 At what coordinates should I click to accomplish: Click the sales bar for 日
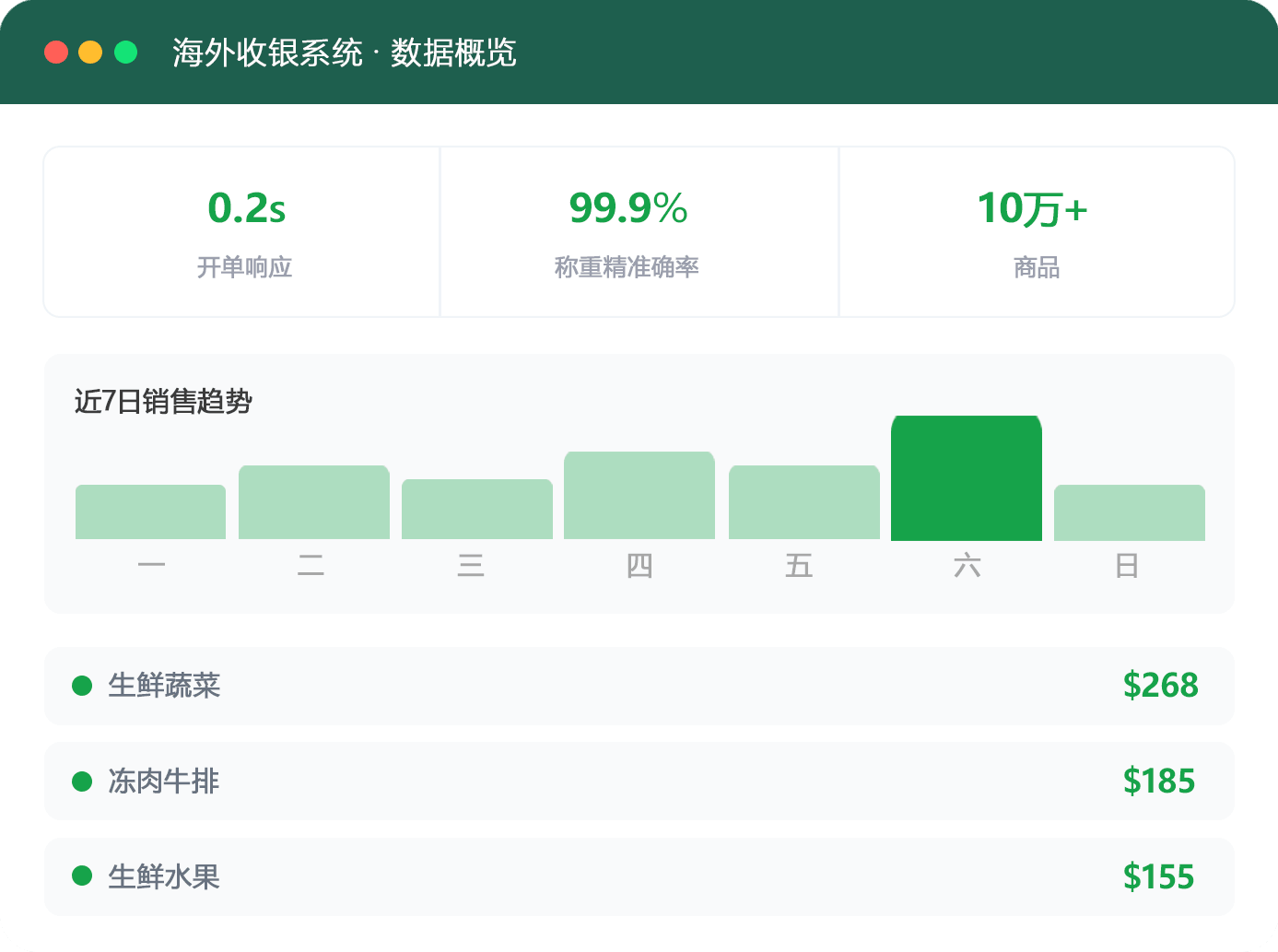tap(1130, 512)
